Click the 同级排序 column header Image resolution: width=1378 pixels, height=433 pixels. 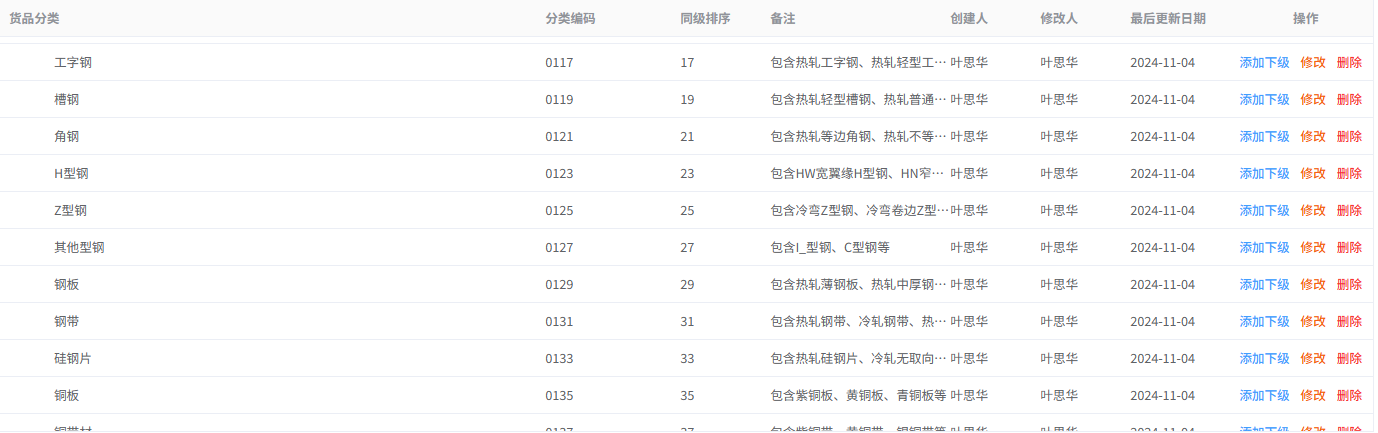[705, 18]
